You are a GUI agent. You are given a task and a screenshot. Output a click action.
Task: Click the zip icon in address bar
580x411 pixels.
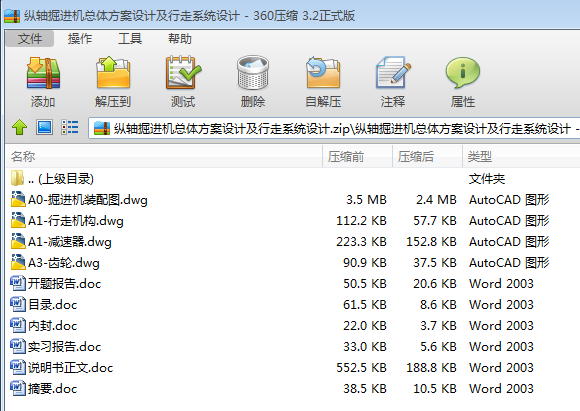(102, 128)
